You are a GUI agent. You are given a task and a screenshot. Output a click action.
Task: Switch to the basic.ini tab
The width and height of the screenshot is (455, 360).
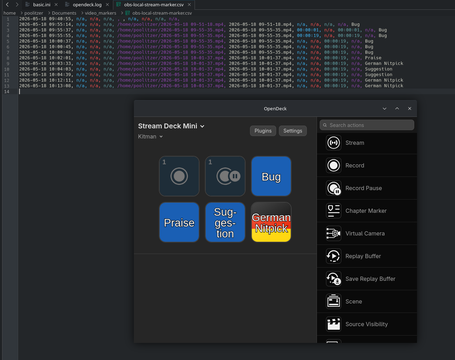tap(42, 5)
